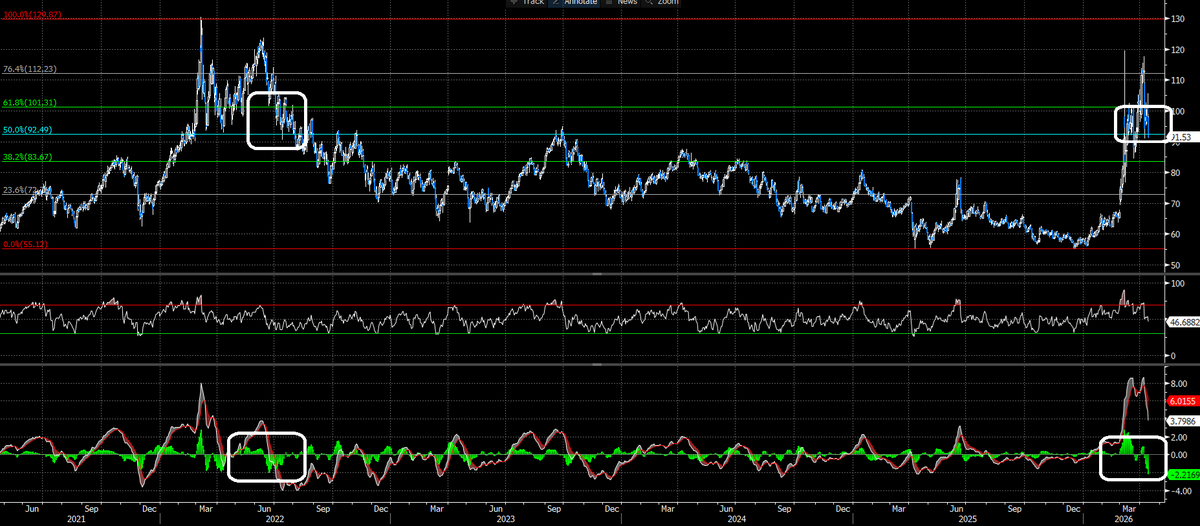Click the red MACD value label 6.0155
Viewport: 1200px width, 526px height.
[1183, 400]
